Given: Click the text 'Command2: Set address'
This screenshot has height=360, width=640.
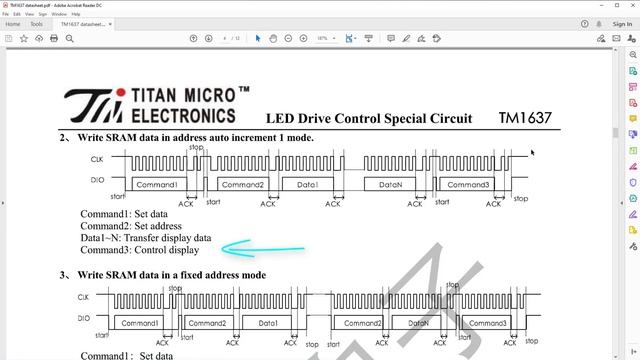Looking at the screenshot, I should (131, 226).
